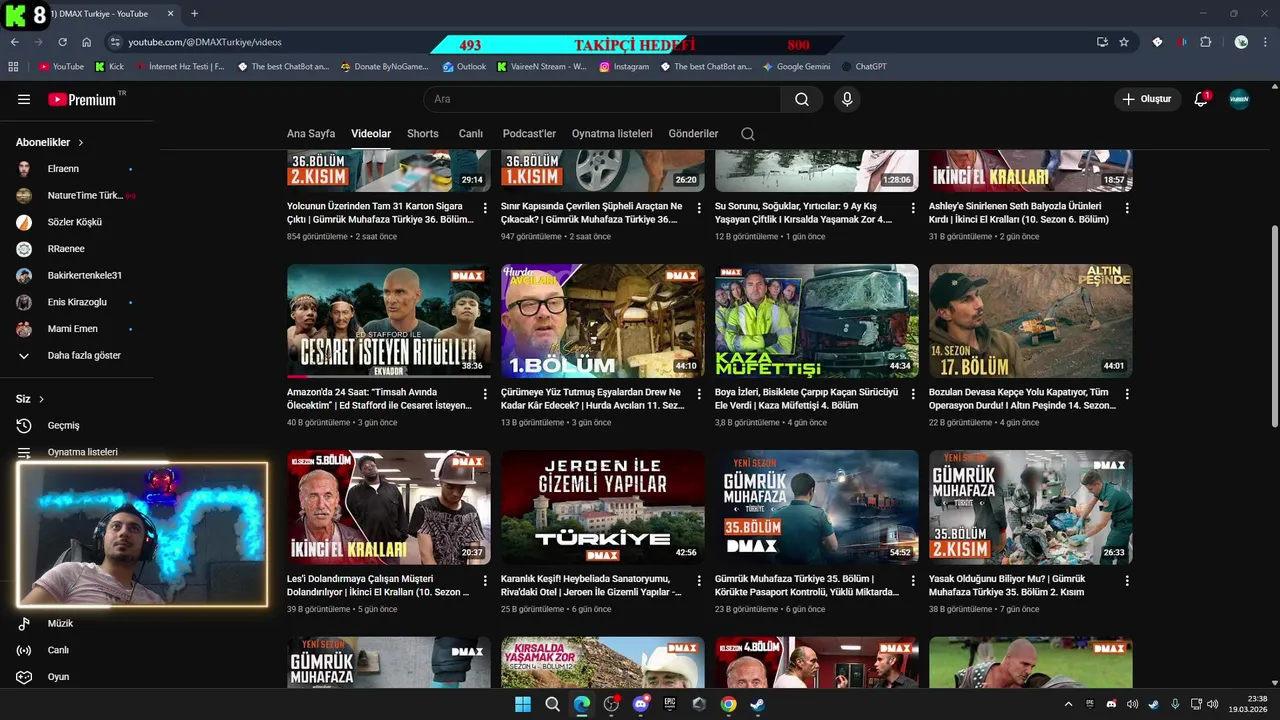Open the notifications bell

point(1201,99)
